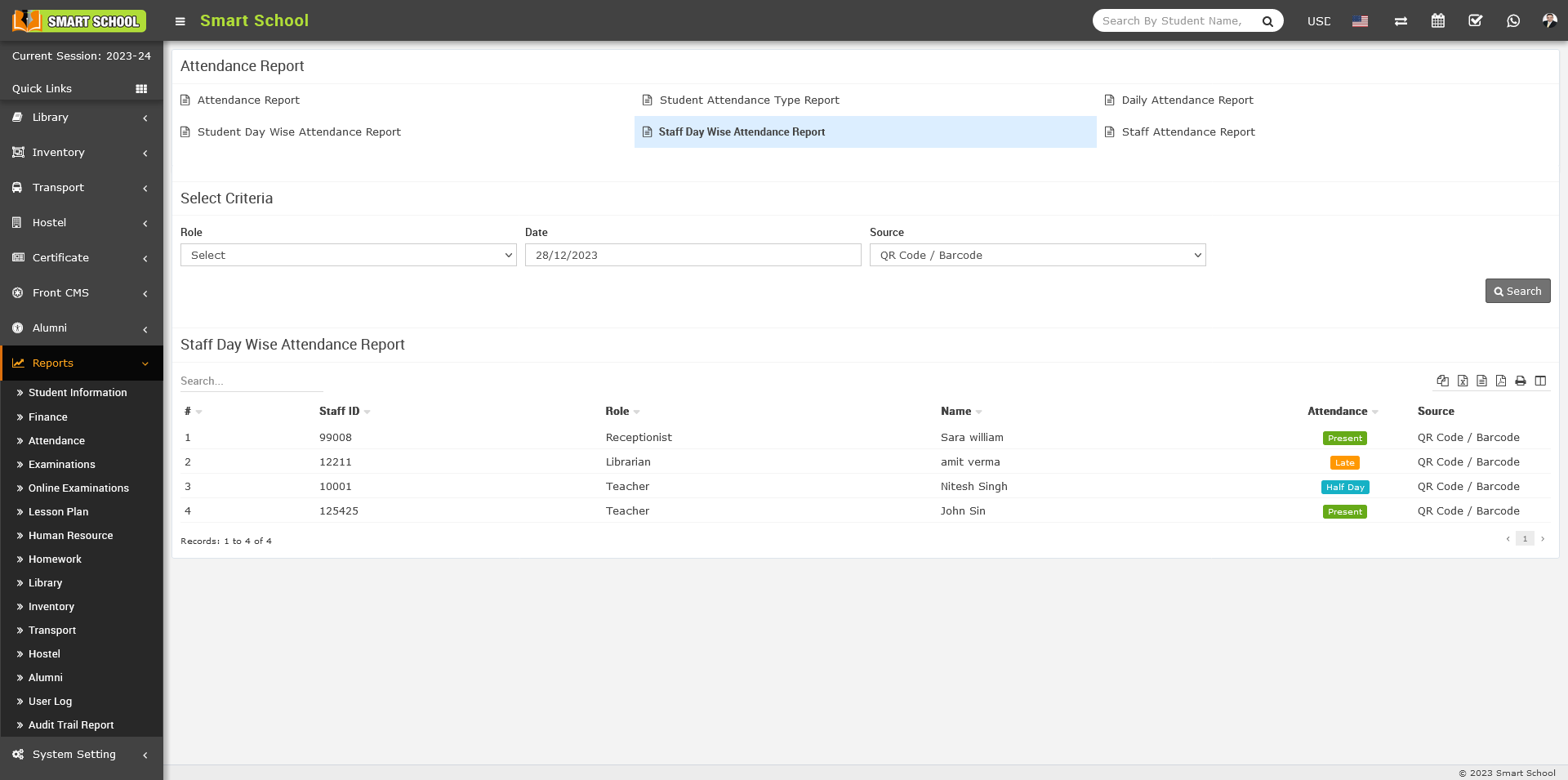Open the calendar icon in top bar
The image size is (1568, 780).
point(1438,21)
